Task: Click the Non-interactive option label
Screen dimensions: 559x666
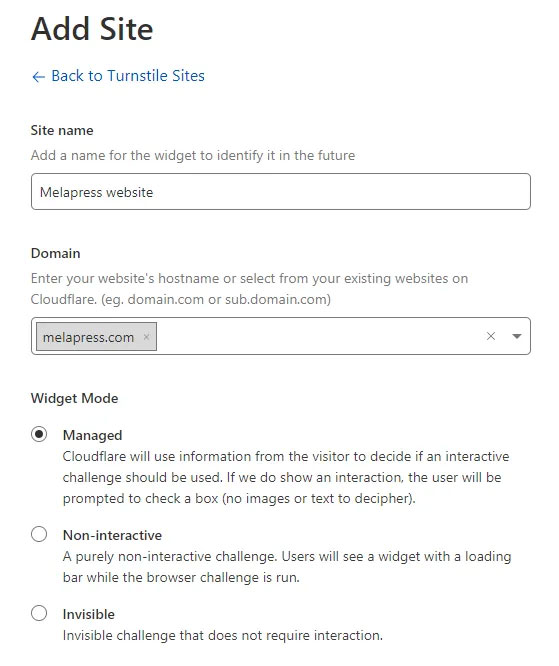Action: (x=113, y=535)
